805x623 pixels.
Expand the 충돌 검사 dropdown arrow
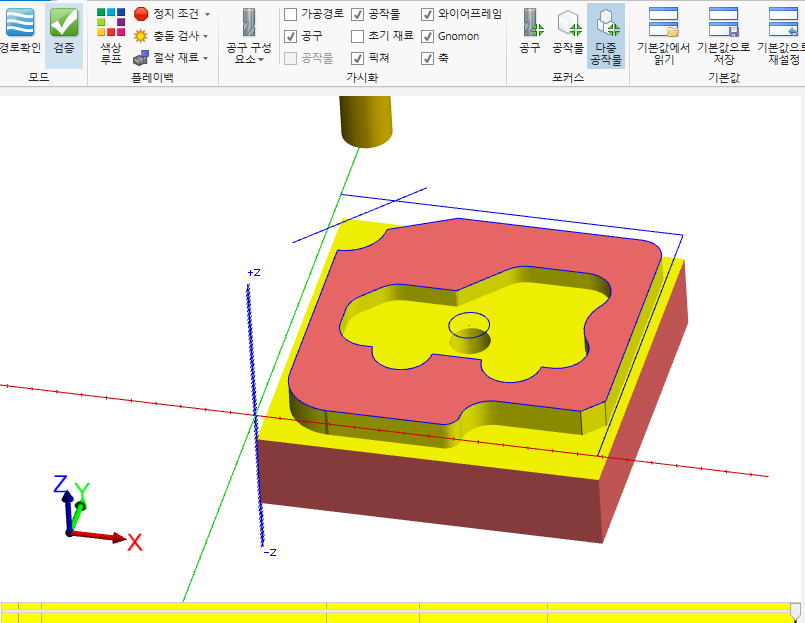coord(205,36)
